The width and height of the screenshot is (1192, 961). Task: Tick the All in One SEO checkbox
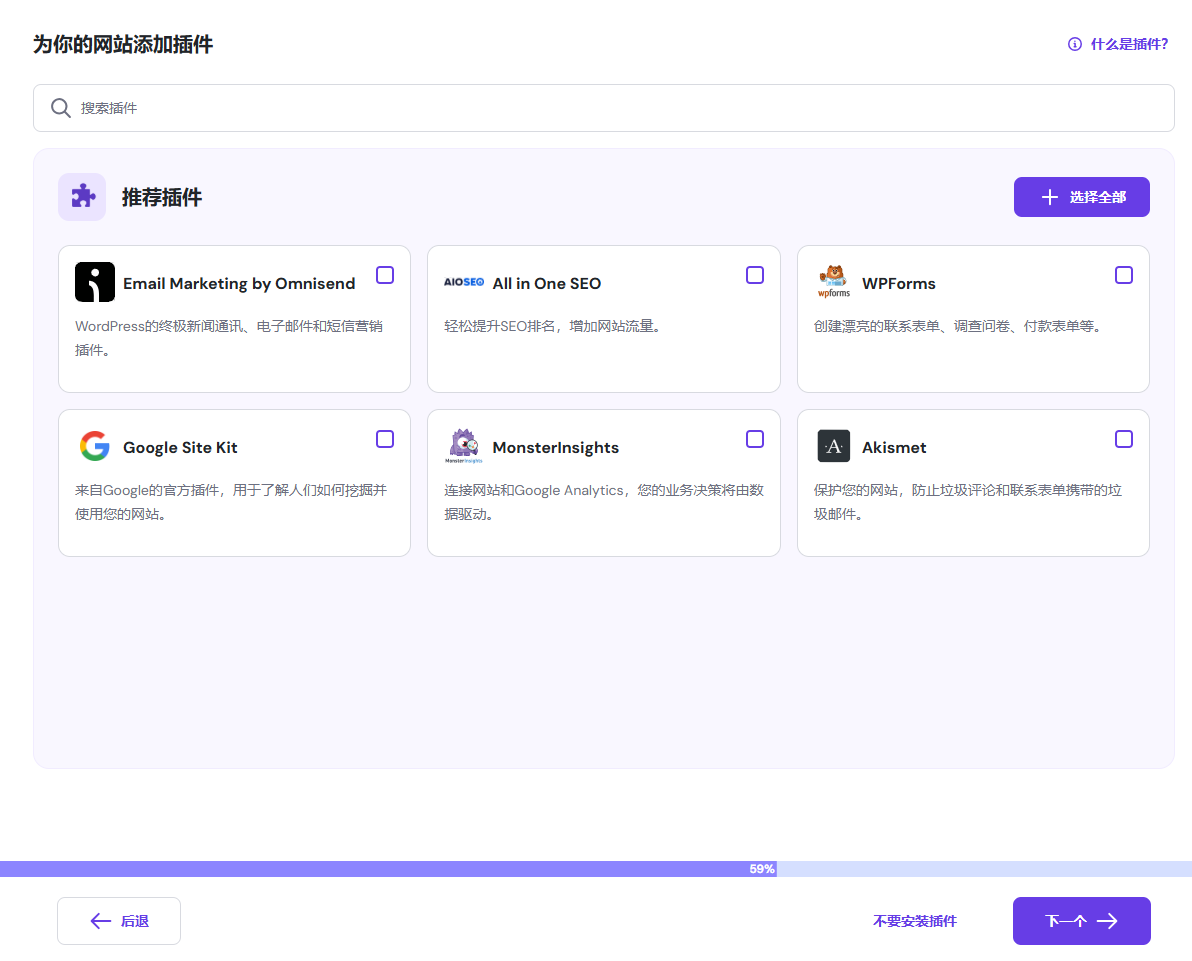coord(755,275)
